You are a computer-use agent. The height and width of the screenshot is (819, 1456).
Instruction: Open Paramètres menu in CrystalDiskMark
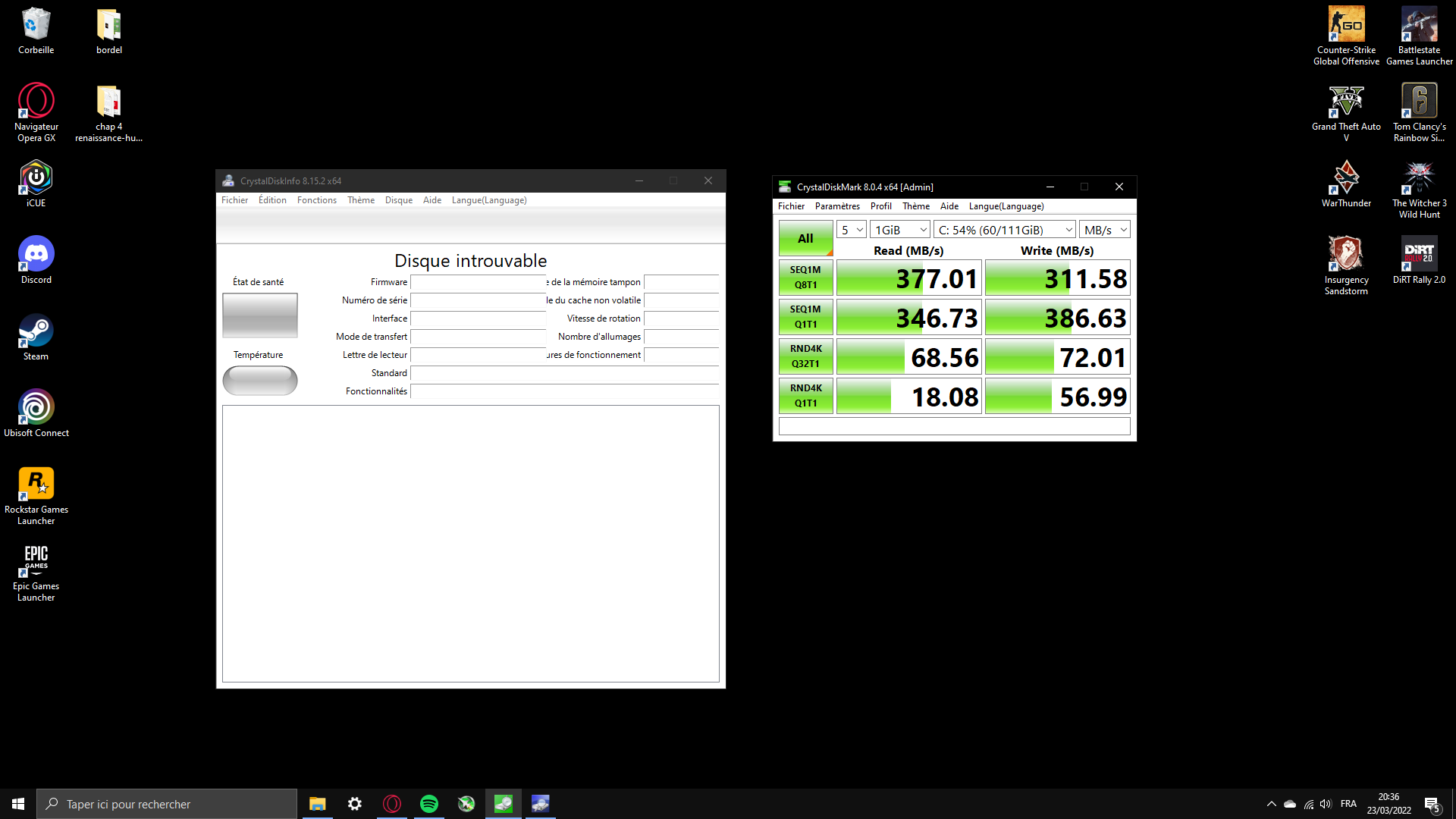tap(837, 206)
